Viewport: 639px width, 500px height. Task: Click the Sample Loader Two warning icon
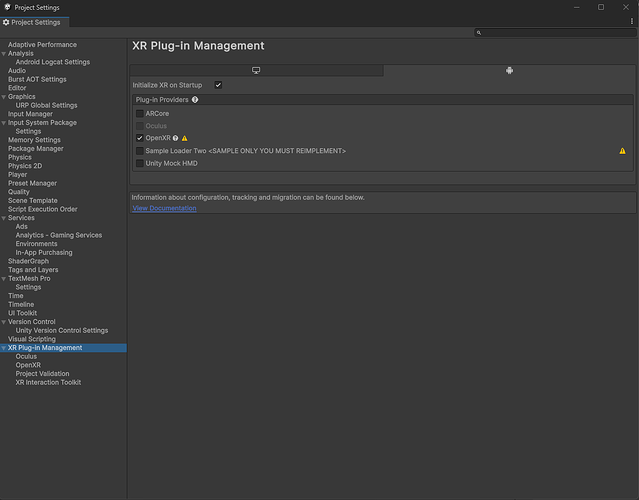tap(622, 151)
